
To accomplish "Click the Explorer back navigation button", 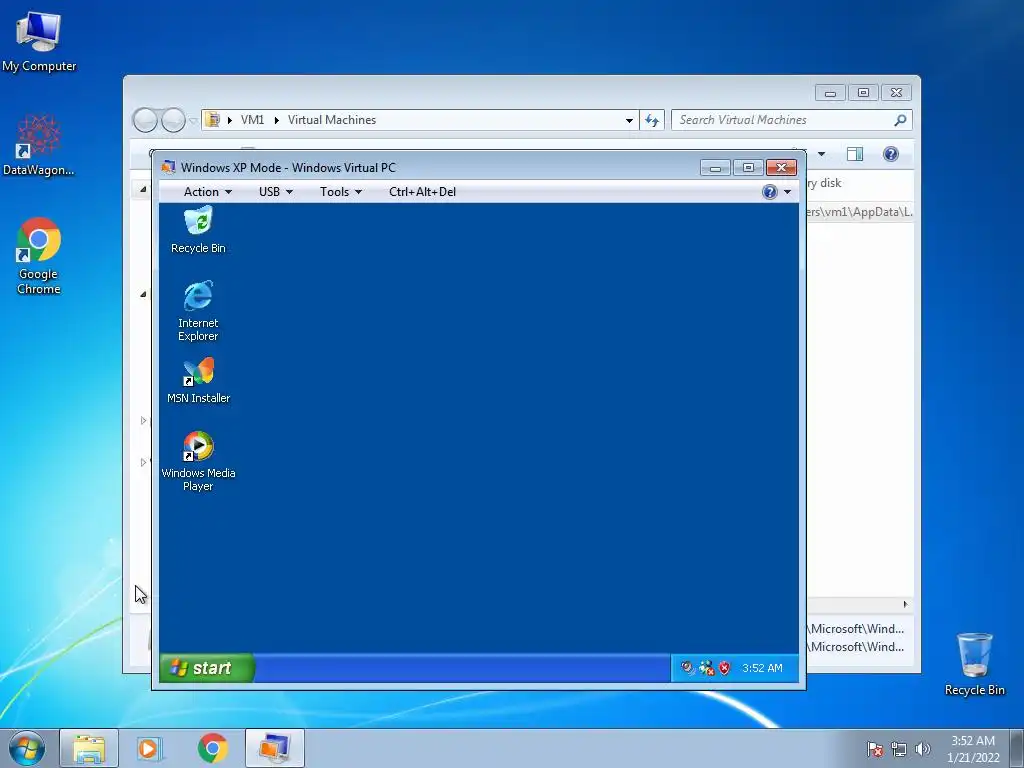I will (x=145, y=120).
